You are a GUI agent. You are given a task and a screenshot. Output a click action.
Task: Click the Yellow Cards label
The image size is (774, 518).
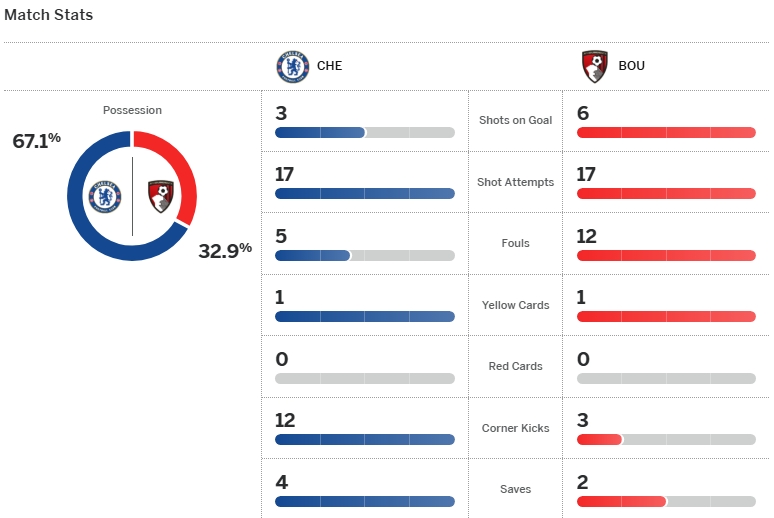pos(515,305)
